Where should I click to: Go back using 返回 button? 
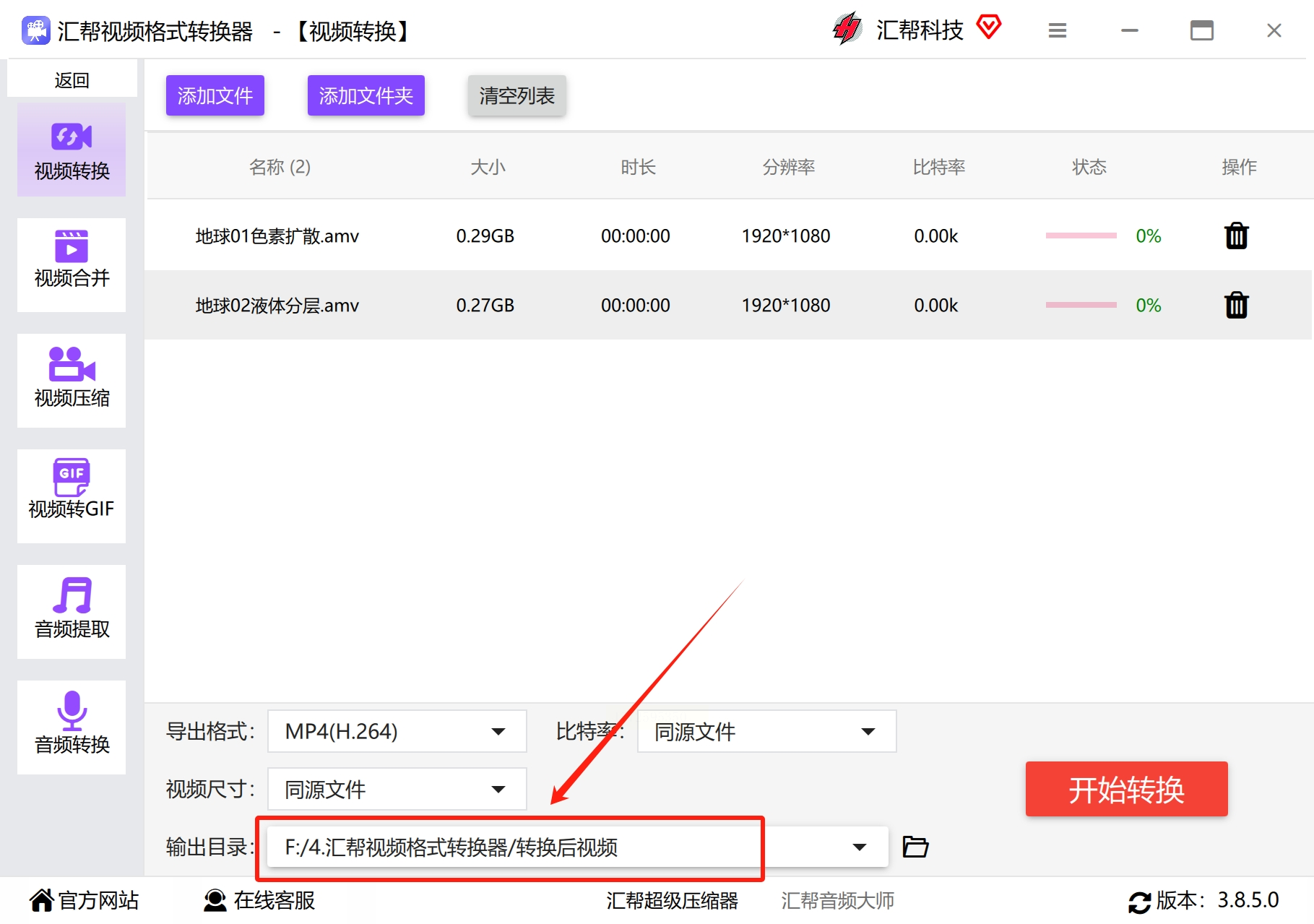(72, 79)
